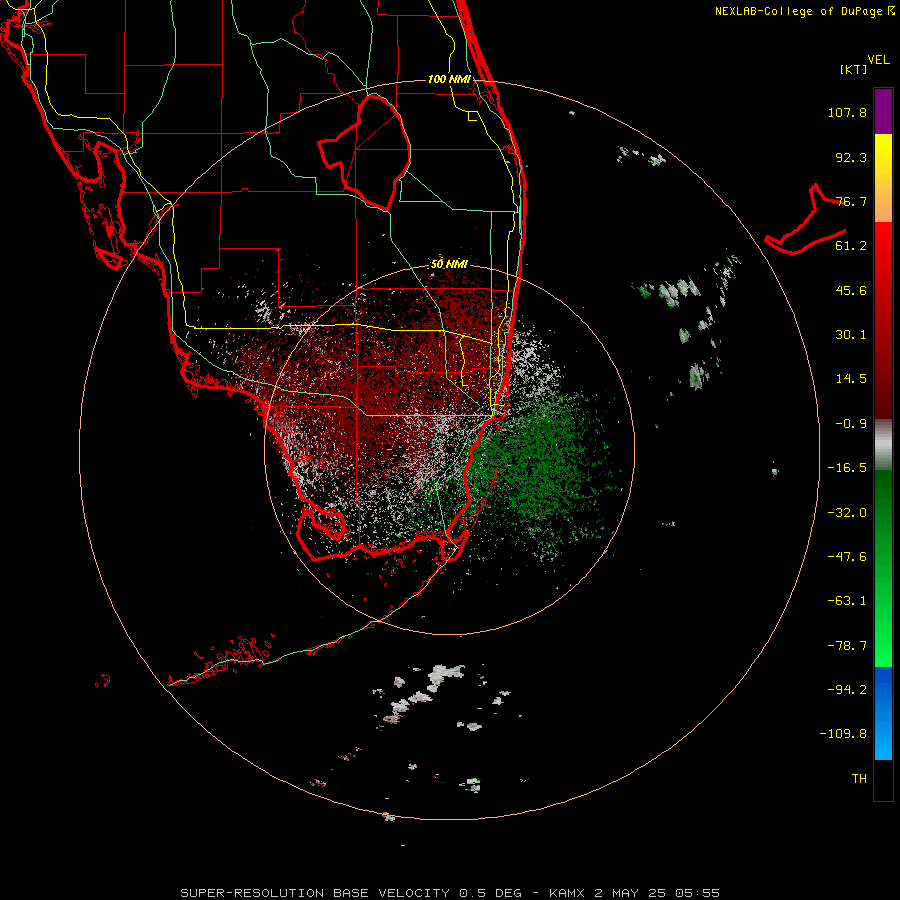Select the -109.8 legend value

[x=843, y=734]
